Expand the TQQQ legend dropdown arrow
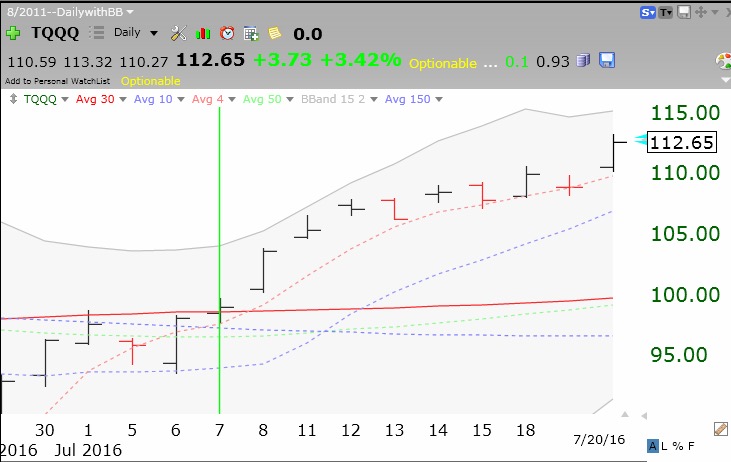This screenshot has height=462, width=731. [65, 99]
